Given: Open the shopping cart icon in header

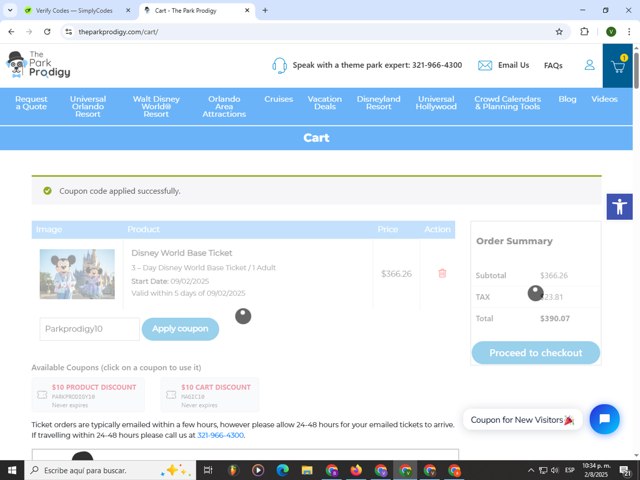Looking at the screenshot, I should pyautogui.click(x=618, y=66).
